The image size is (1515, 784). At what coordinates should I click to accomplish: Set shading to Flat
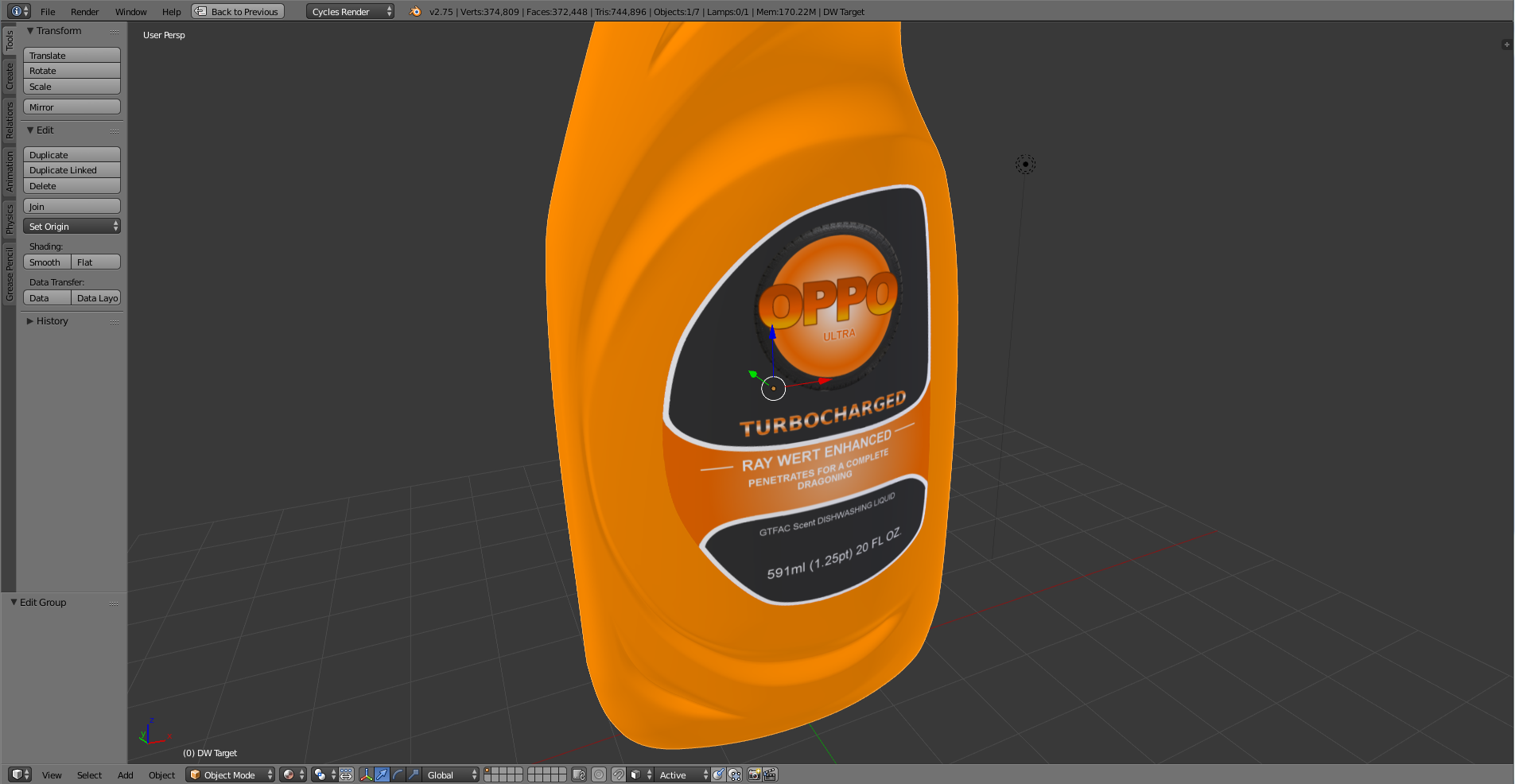point(95,262)
